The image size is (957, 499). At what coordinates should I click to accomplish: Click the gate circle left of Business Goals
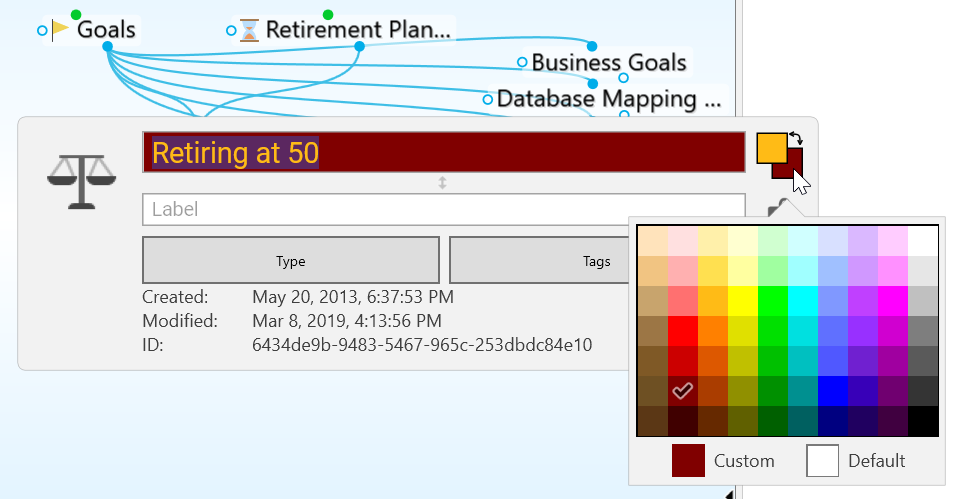(x=522, y=63)
